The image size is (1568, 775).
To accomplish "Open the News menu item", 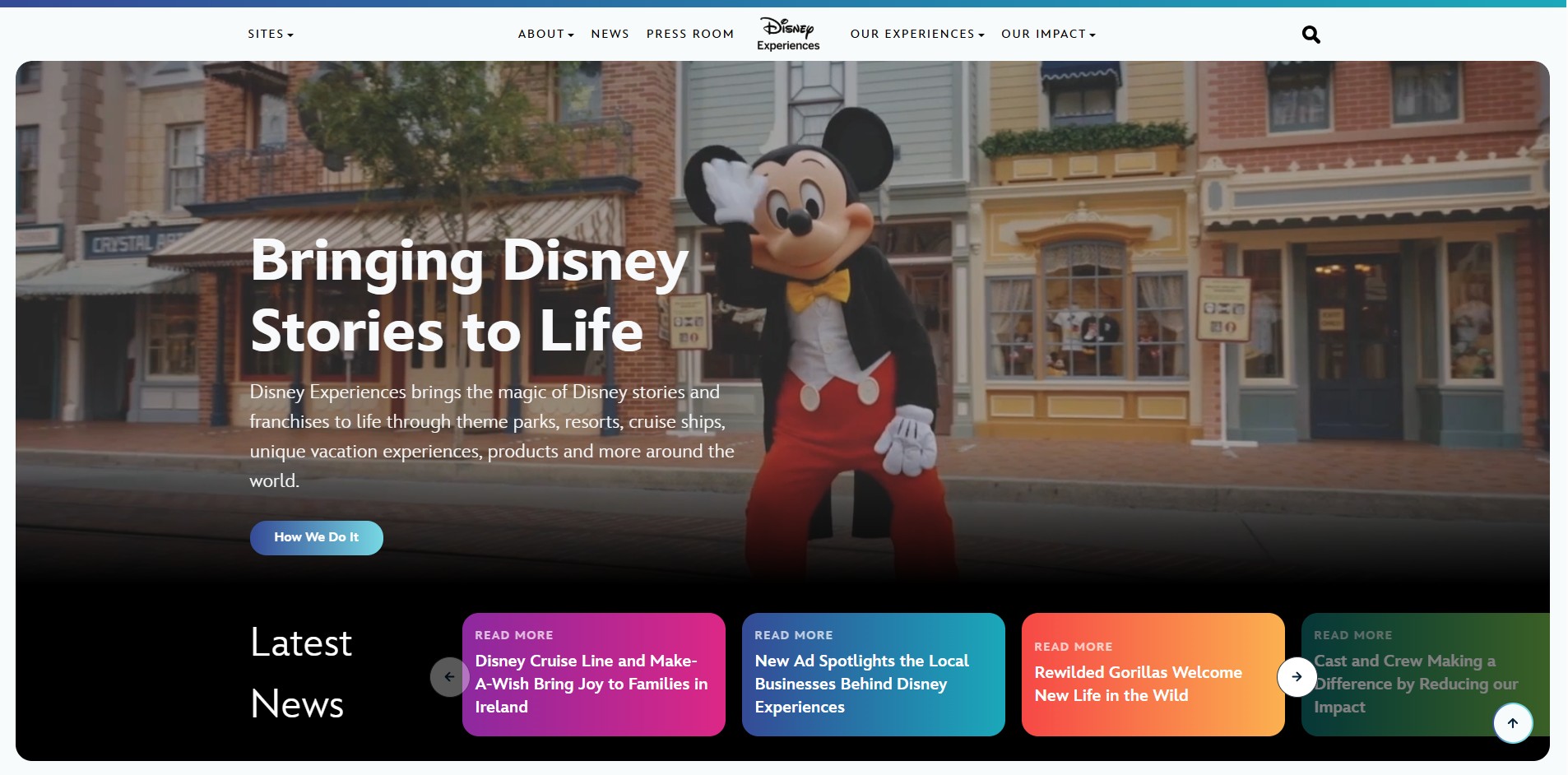I will (x=610, y=35).
